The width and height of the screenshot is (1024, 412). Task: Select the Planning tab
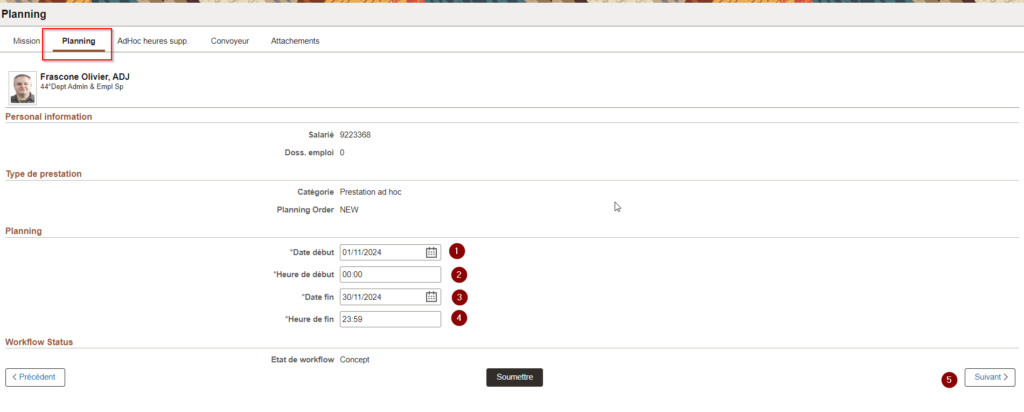tap(78, 41)
